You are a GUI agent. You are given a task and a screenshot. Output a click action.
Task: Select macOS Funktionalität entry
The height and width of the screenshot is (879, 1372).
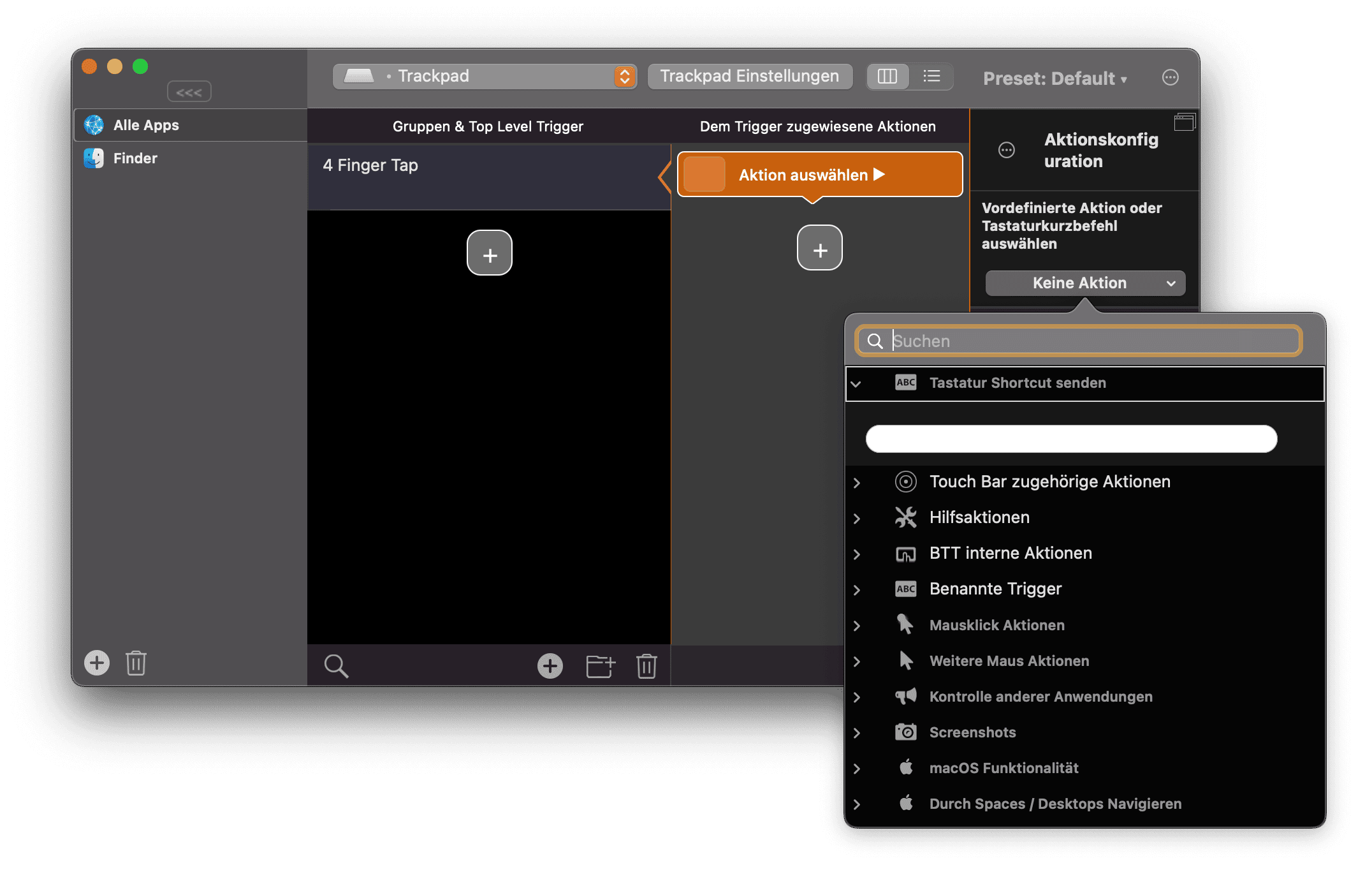pos(1085,767)
